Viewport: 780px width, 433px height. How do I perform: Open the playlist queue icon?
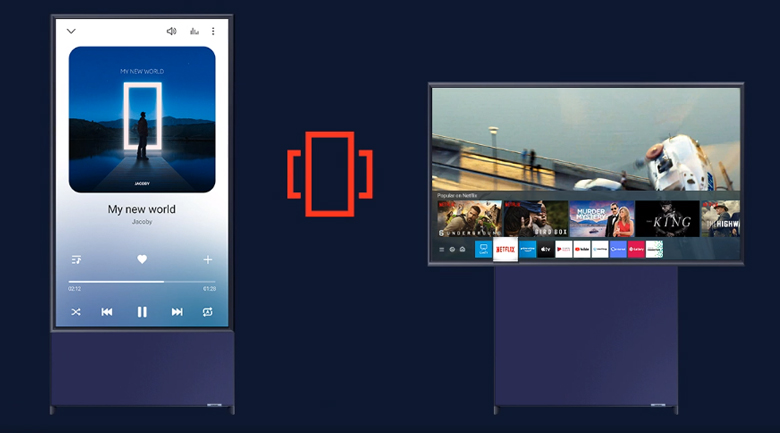[x=75, y=260]
